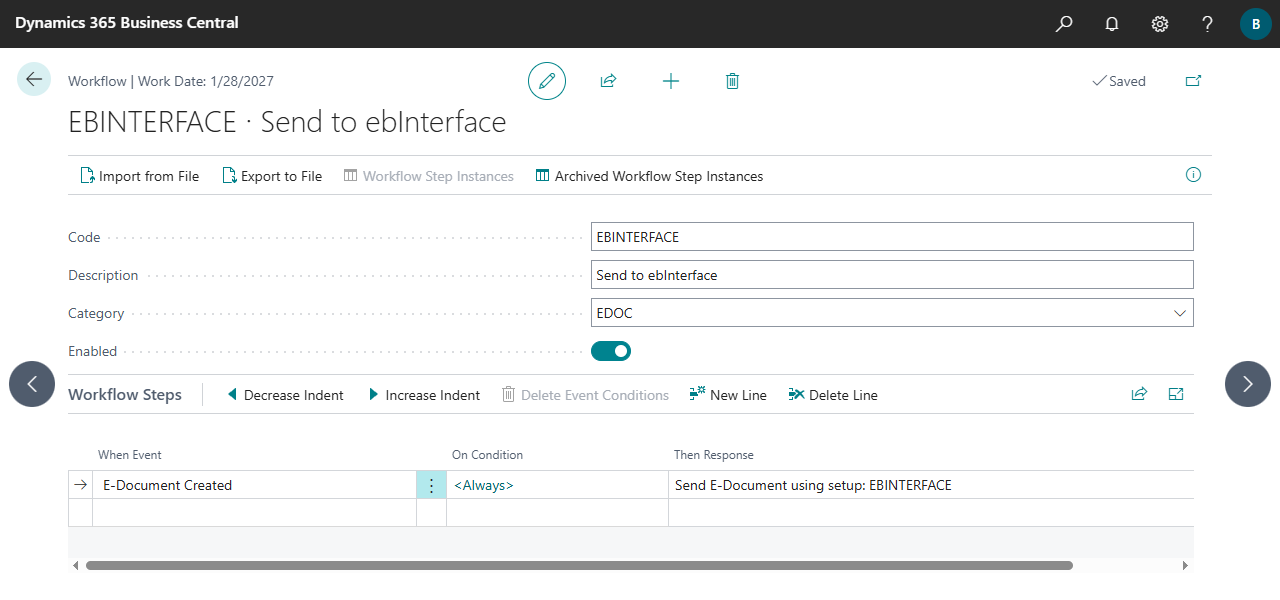1280x600 pixels.
Task: Click Import from File
Action: click(140, 176)
